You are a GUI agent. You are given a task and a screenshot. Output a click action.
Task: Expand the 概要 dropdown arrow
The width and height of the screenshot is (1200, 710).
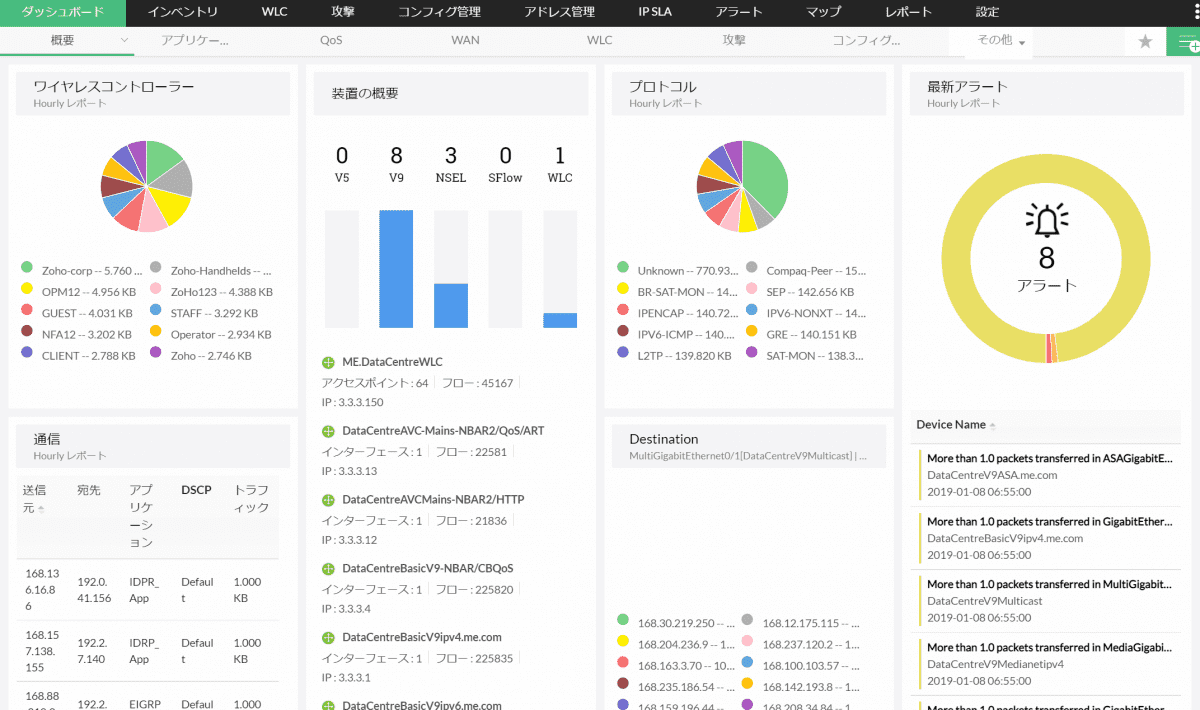[124, 41]
